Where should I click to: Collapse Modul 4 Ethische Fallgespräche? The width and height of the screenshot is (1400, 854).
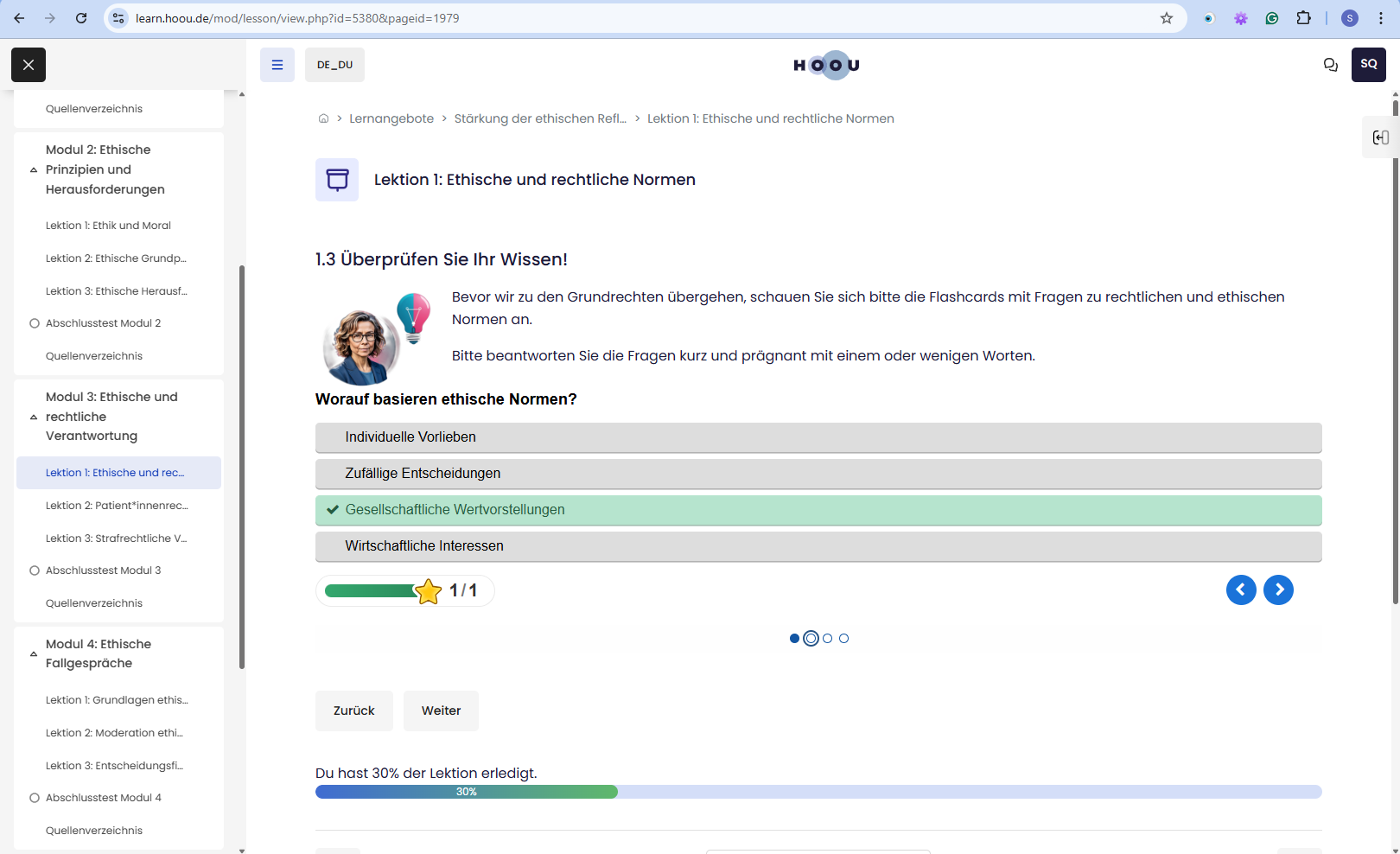tap(34, 654)
